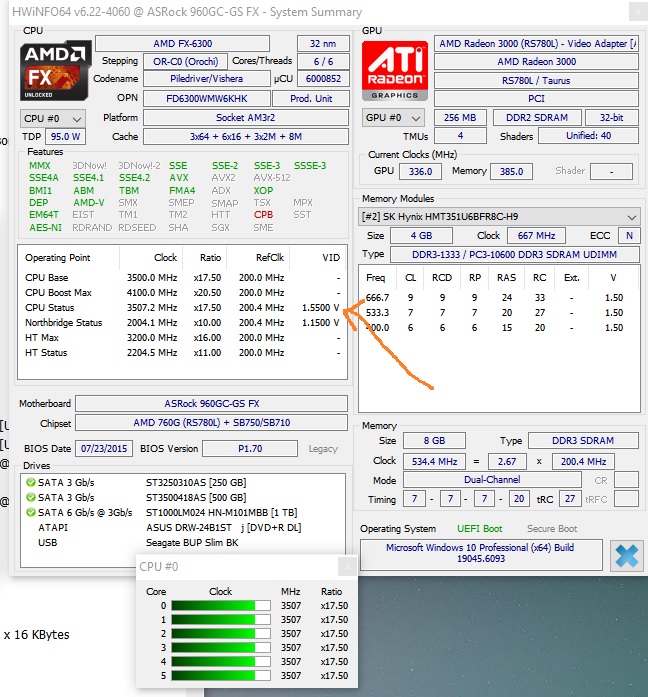This screenshot has width=648, height=697.
Task: Click the tRC 27 timing field
Action: (570, 499)
